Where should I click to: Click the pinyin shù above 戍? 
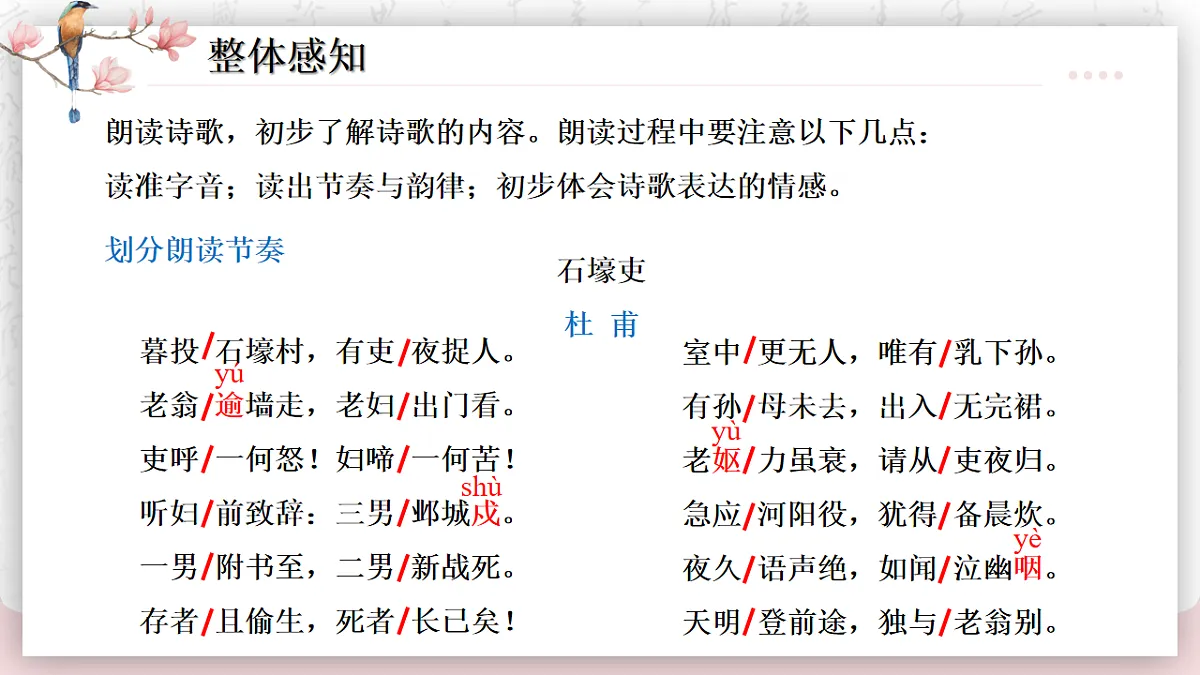coord(481,487)
